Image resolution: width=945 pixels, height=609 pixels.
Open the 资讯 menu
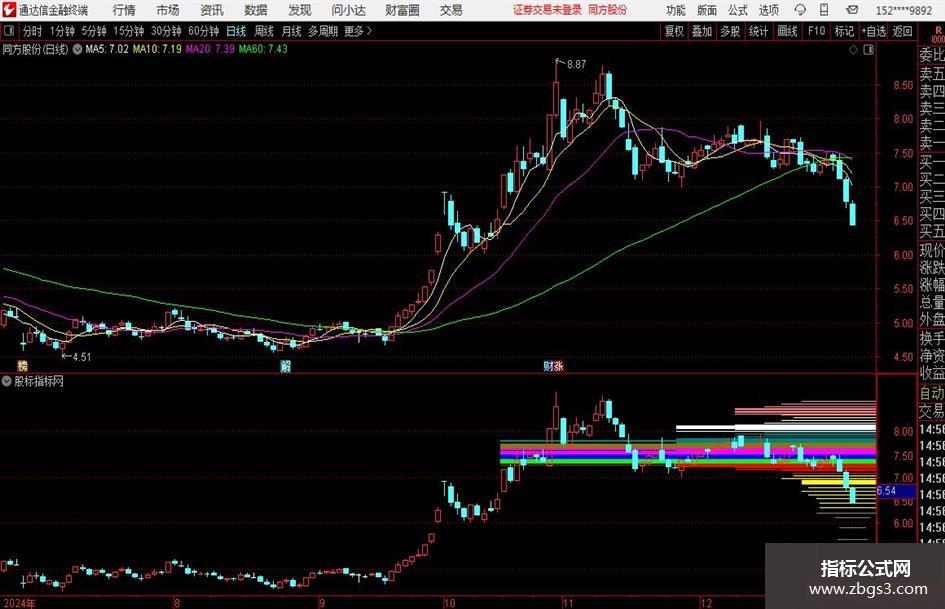coord(212,10)
